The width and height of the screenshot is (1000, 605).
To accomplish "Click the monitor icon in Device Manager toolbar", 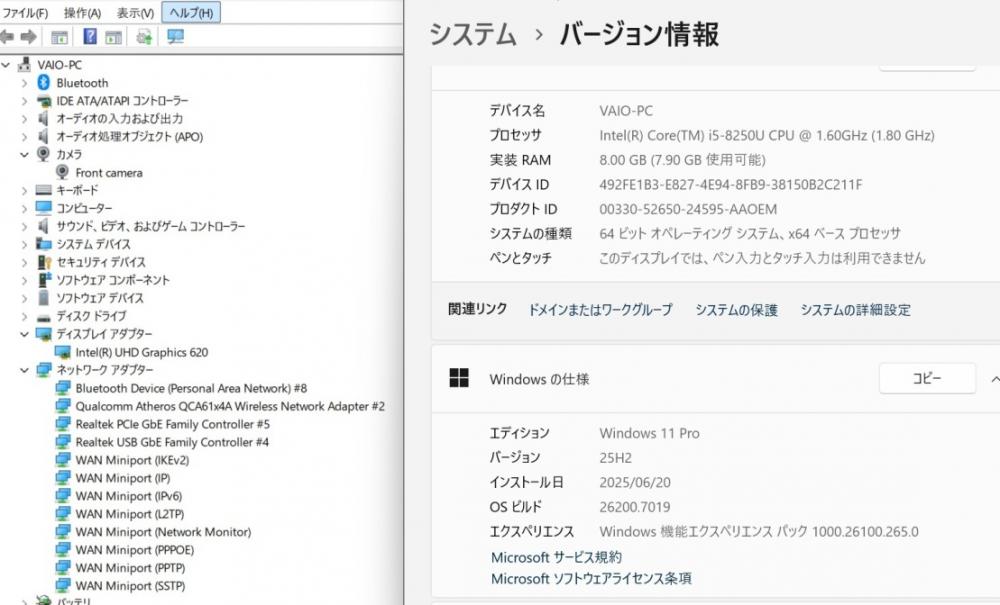I will pyautogui.click(x=175, y=37).
